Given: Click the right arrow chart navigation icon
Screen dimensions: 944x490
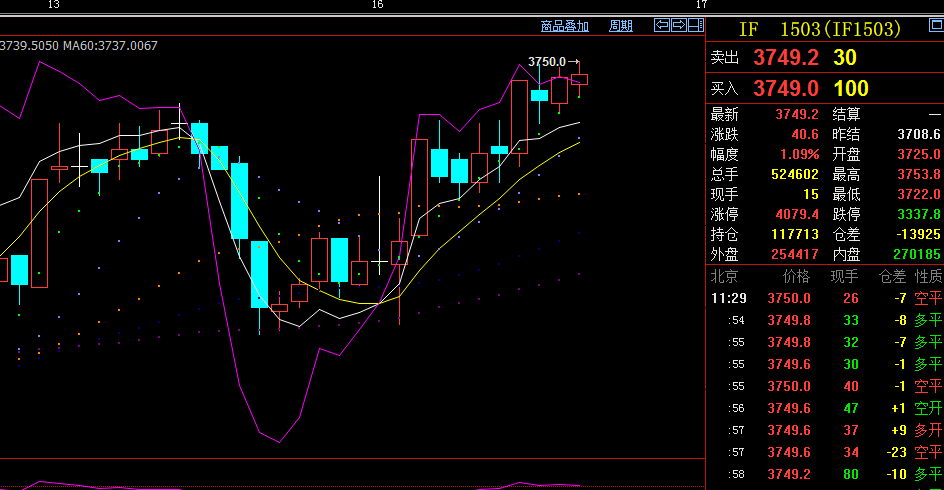Looking at the screenshot, I should 677,25.
